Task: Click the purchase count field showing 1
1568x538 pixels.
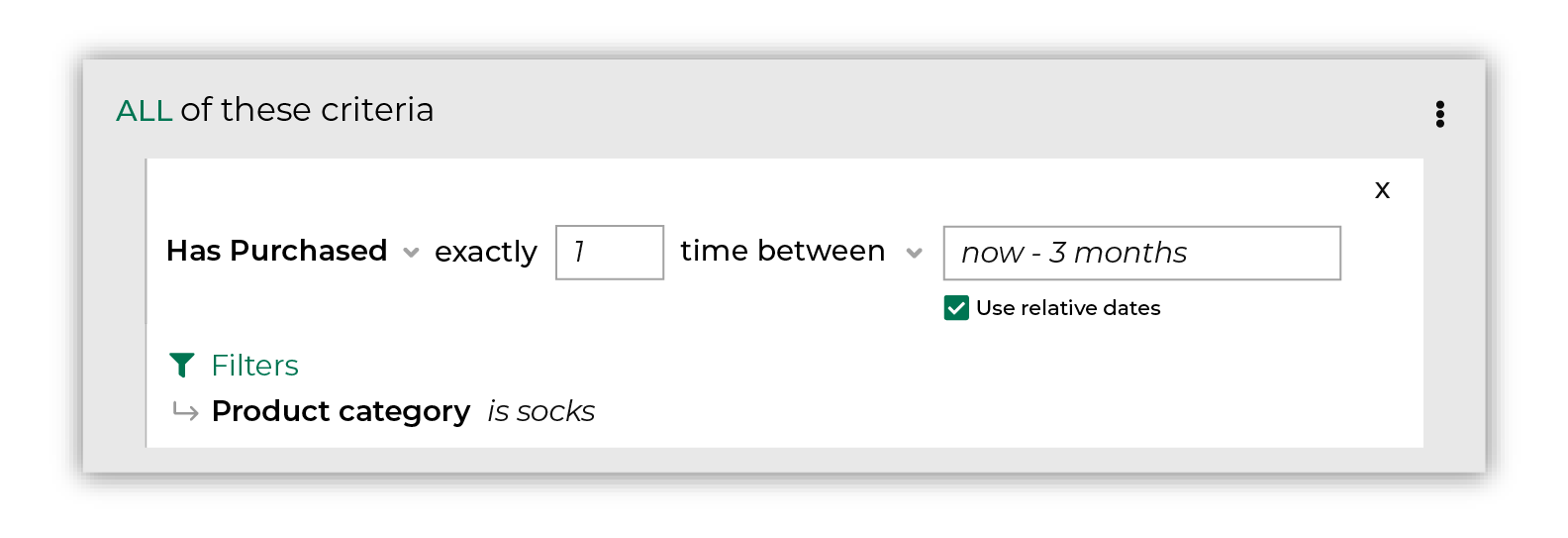Action: coord(609,253)
